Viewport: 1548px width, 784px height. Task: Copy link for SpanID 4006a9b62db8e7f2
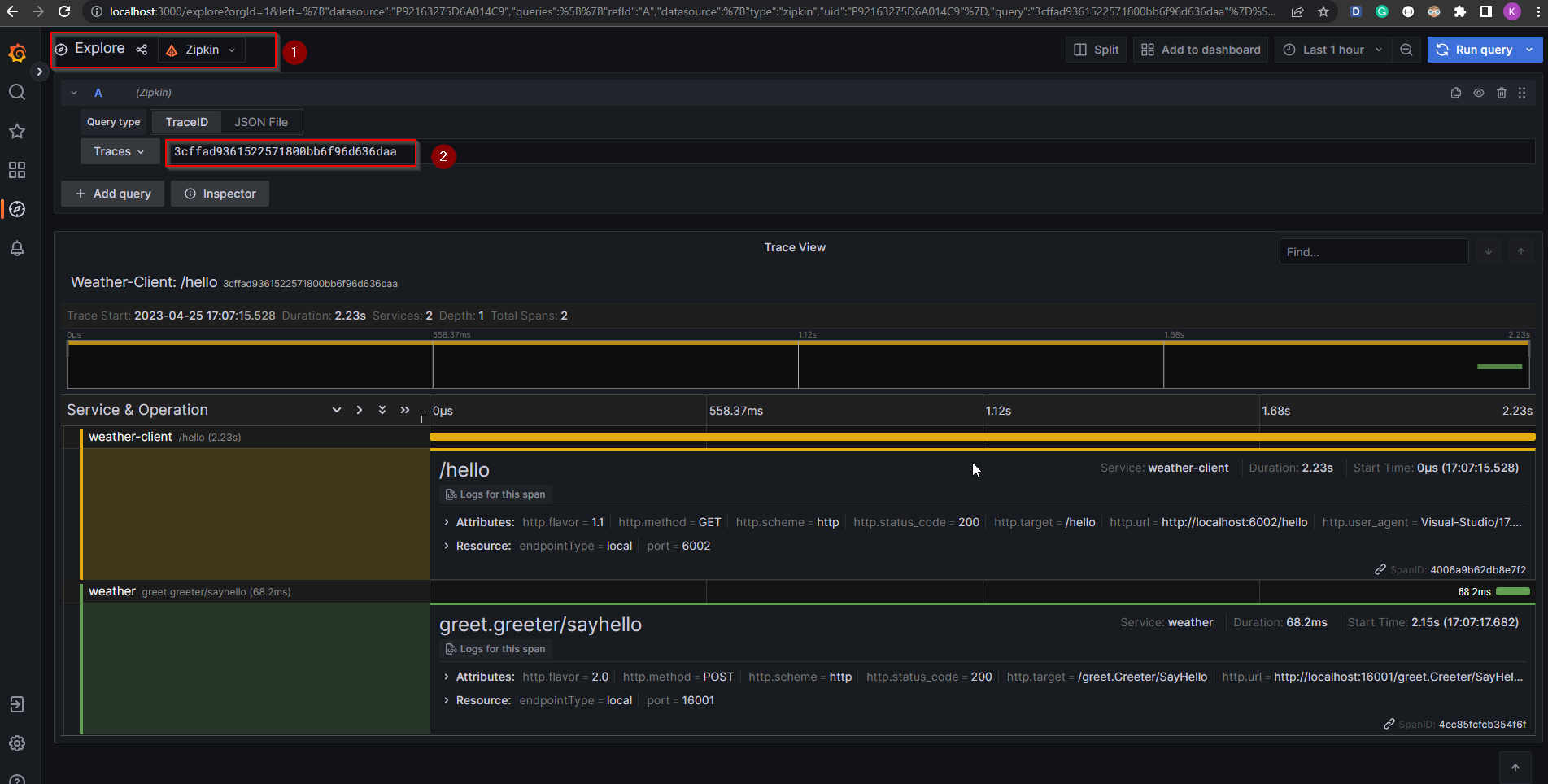coord(1380,569)
